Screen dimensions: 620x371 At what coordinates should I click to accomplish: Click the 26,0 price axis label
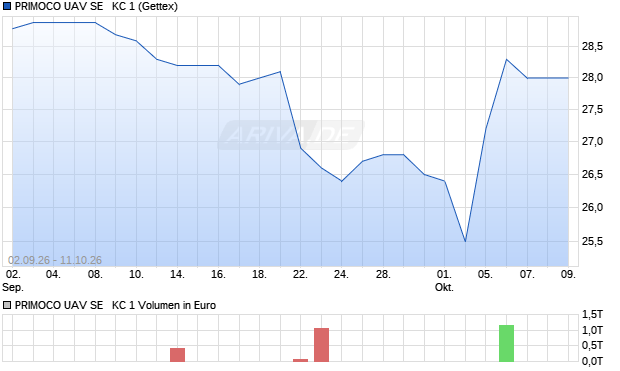(x=592, y=207)
